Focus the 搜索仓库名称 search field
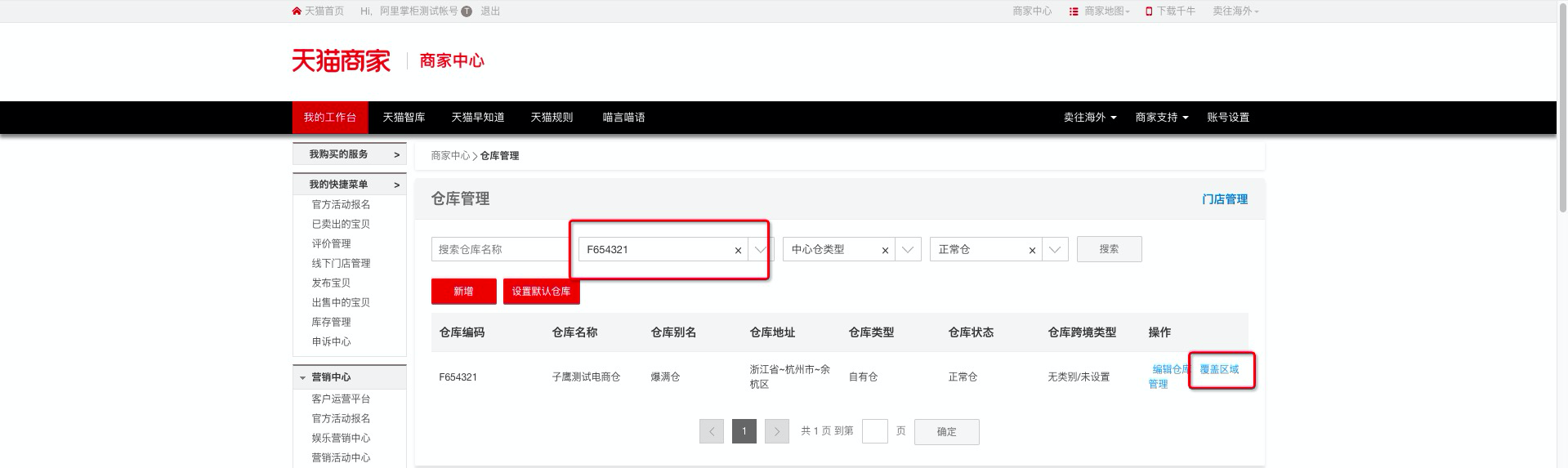The width and height of the screenshot is (1568, 468). click(x=500, y=250)
